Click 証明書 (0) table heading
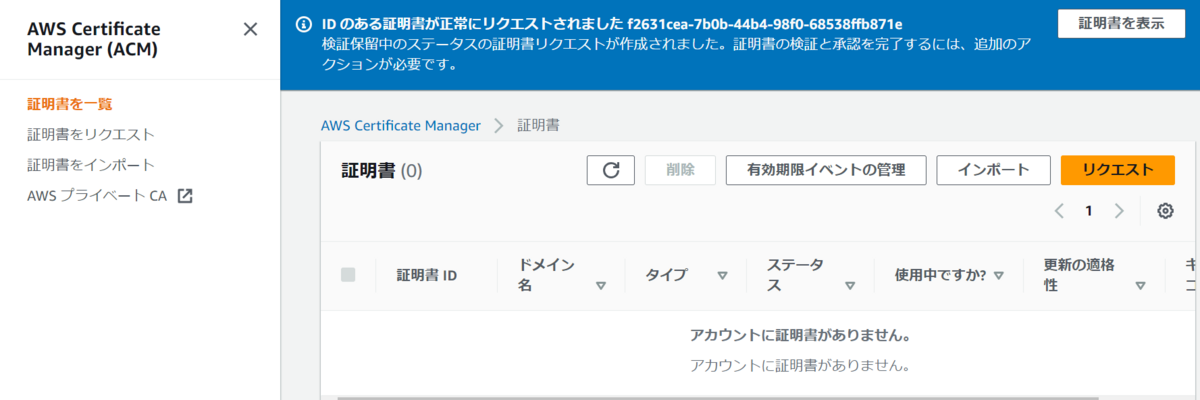Image resolution: width=1200 pixels, height=400 pixels. point(382,171)
